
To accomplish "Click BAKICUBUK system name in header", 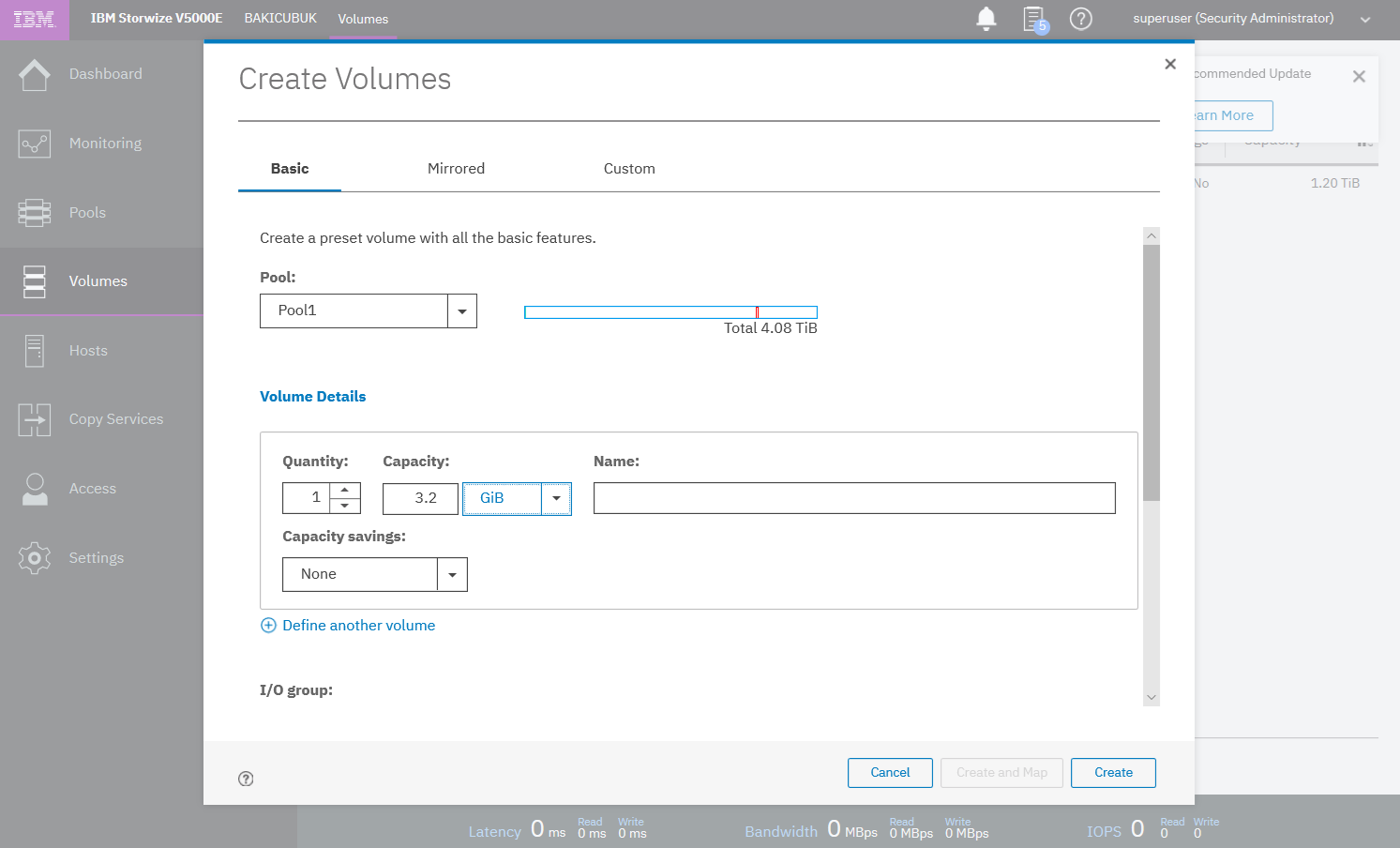I will (280, 18).
